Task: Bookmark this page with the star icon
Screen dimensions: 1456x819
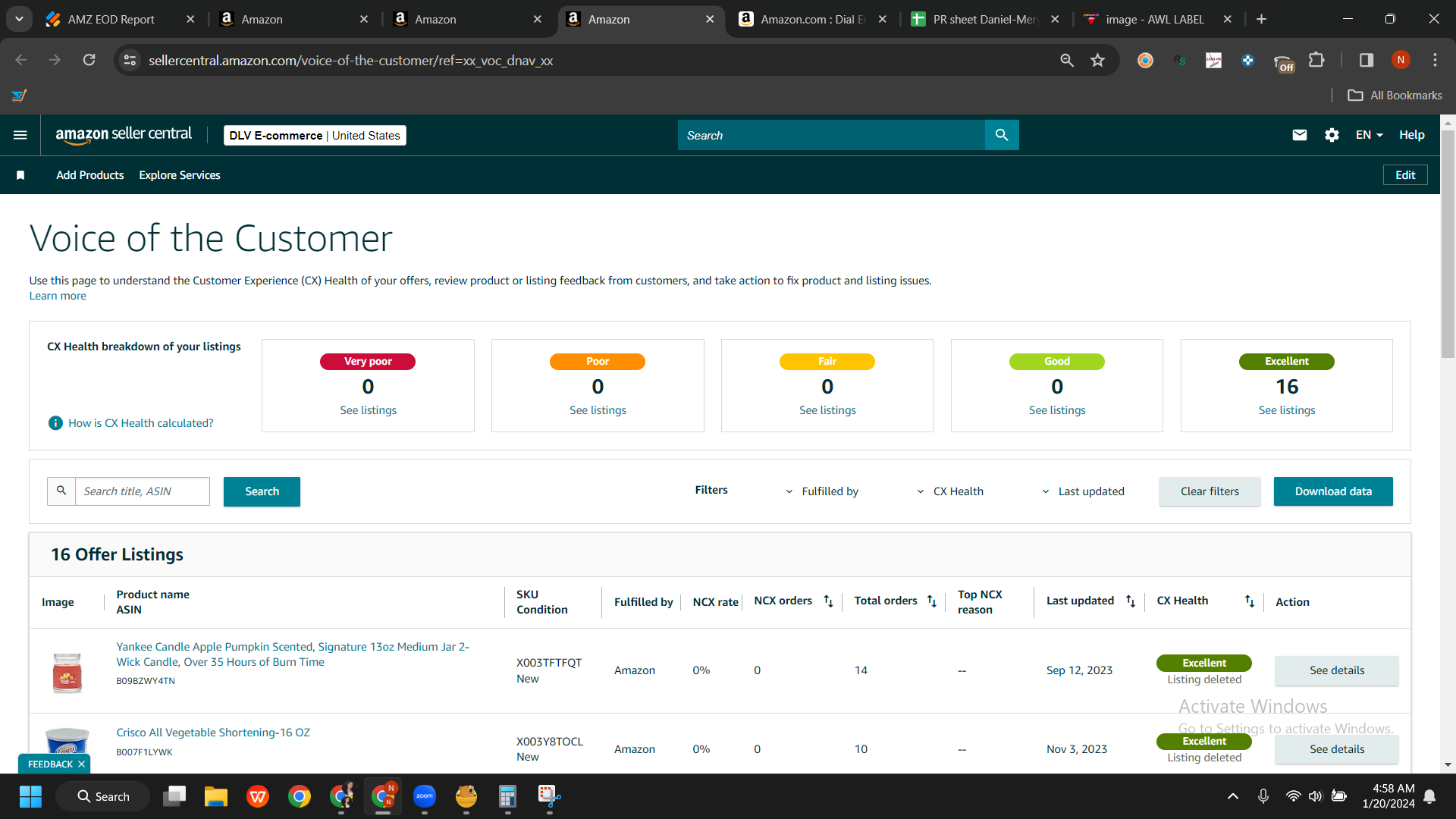Action: pyautogui.click(x=1097, y=60)
